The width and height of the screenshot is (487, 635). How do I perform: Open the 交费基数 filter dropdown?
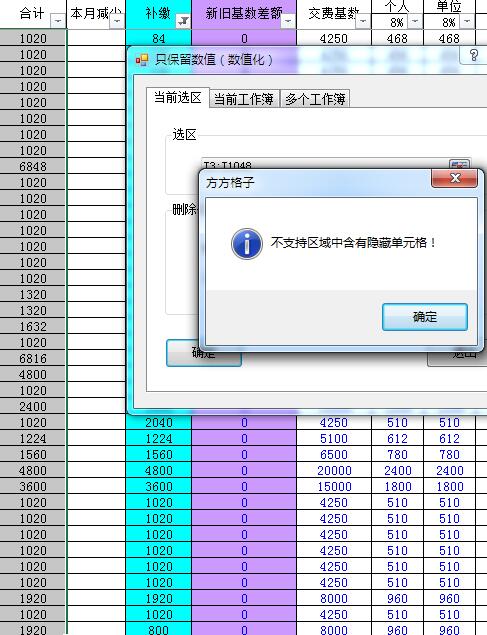363,21
